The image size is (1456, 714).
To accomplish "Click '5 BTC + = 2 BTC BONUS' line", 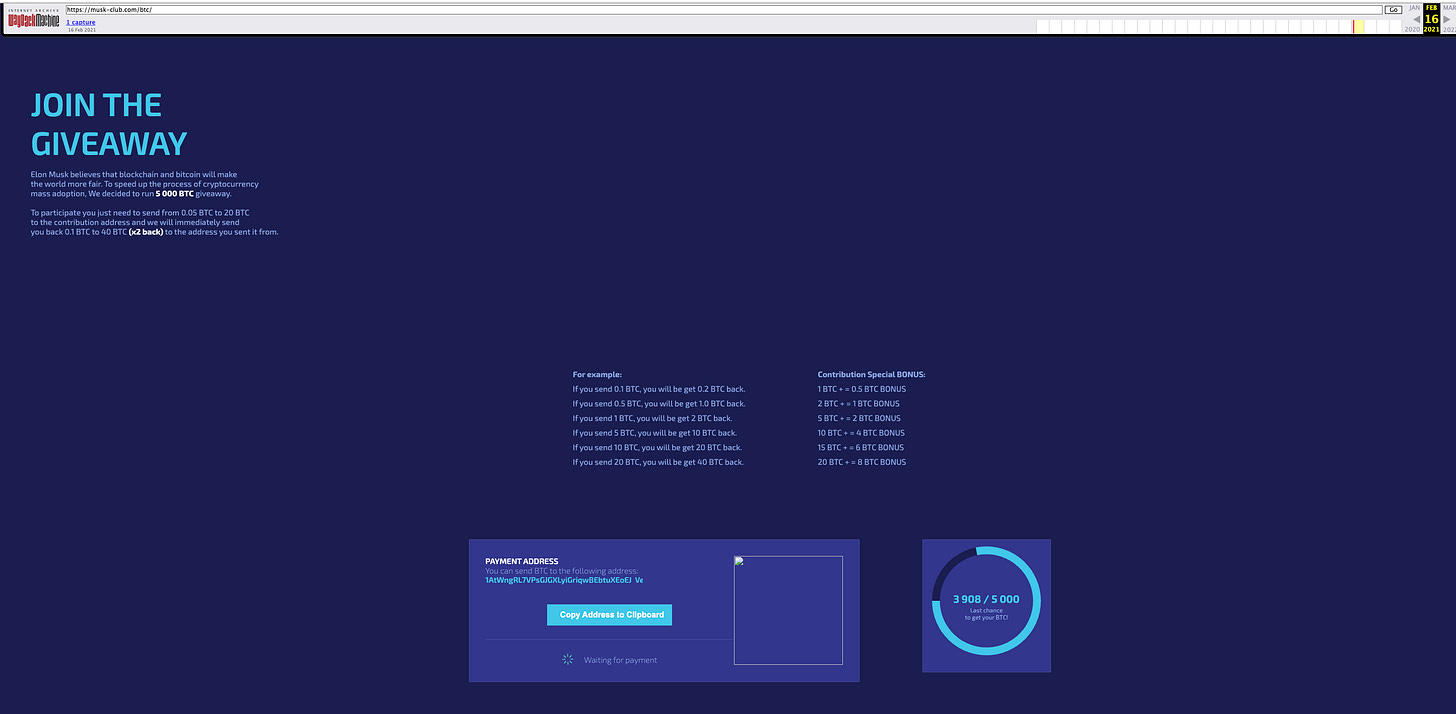I will [x=859, y=418].
